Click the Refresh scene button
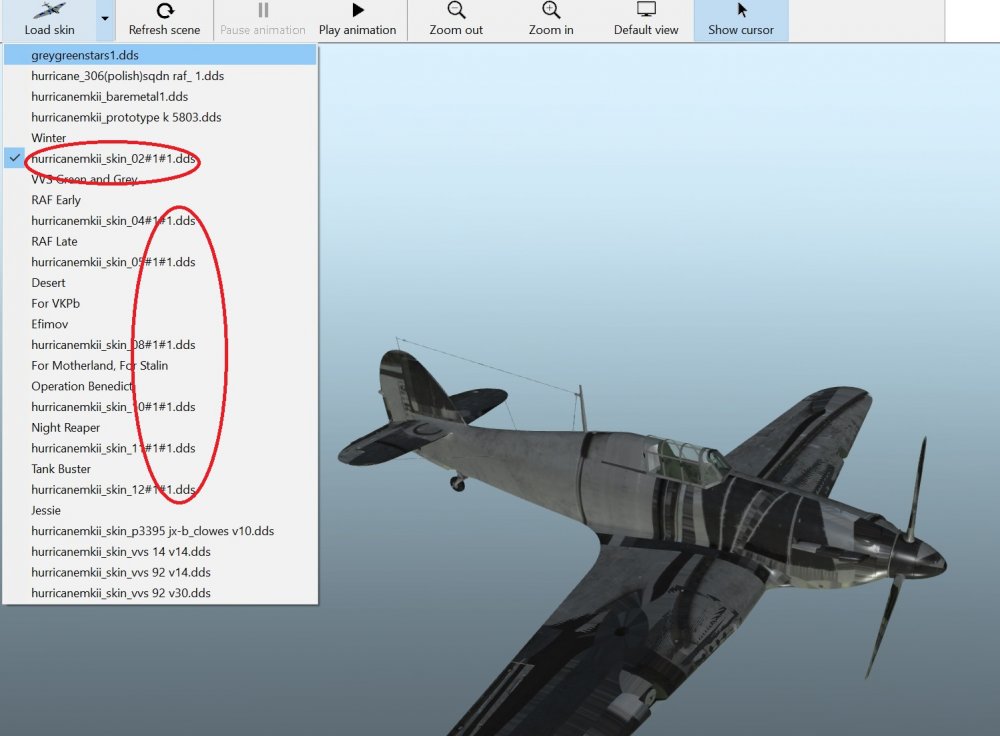 pyautogui.click(x=165, y=20)
